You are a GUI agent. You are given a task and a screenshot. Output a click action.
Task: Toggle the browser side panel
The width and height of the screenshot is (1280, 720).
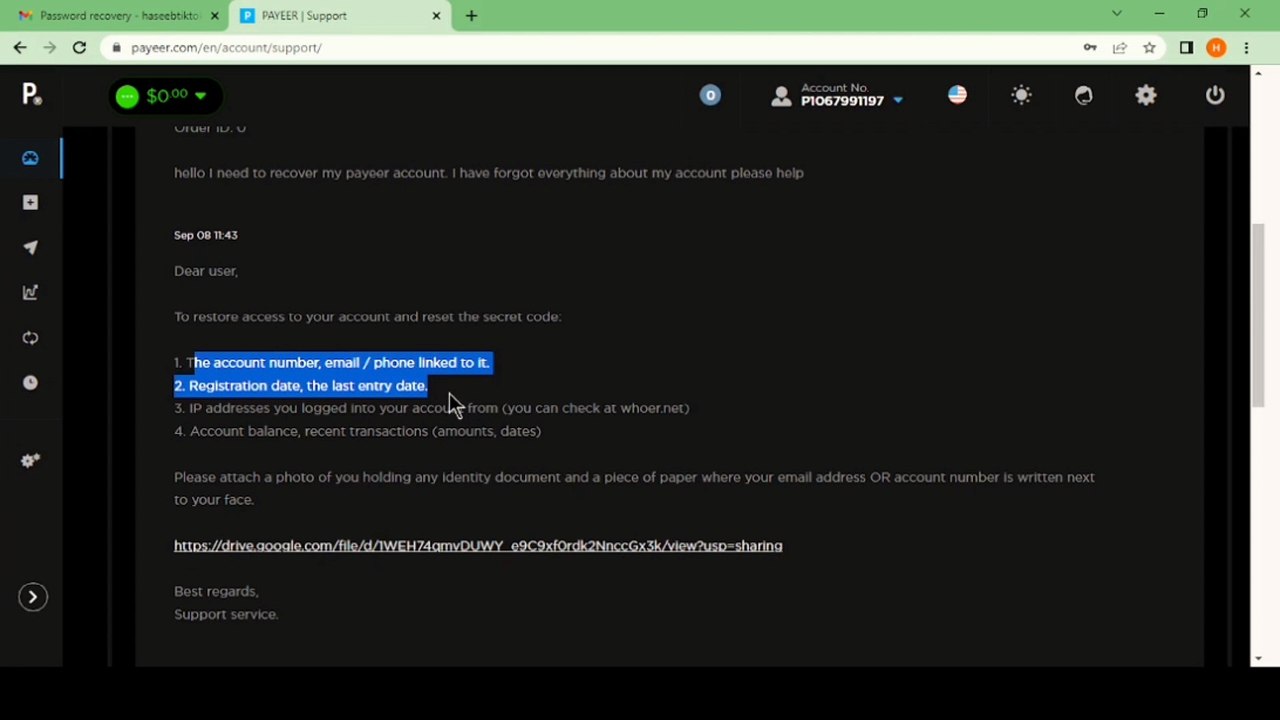pos(1186,47)
